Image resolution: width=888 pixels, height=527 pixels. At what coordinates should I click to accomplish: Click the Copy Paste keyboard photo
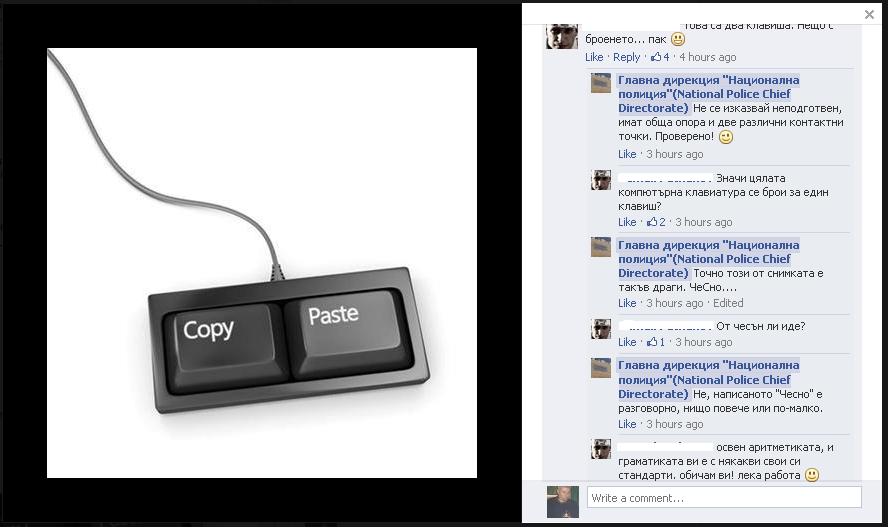pyautogui.click(x=262, y=263)
